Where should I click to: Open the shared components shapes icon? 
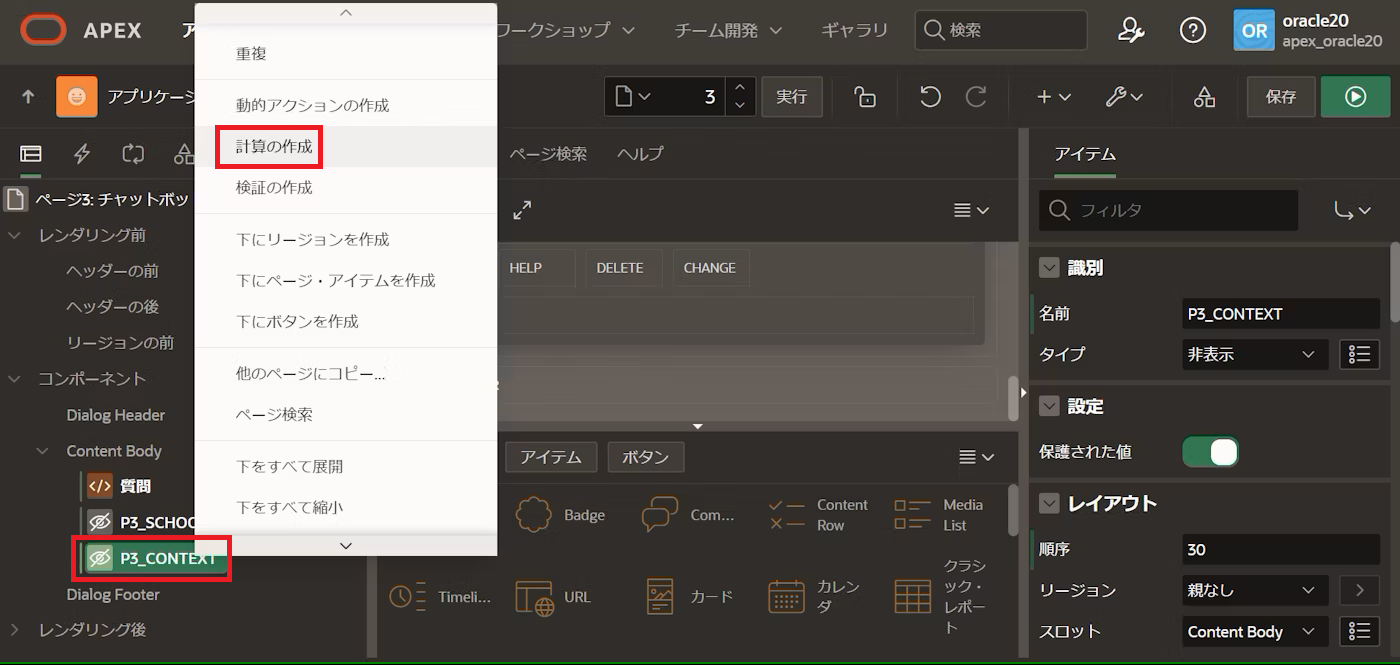[x=1204, y=97]
